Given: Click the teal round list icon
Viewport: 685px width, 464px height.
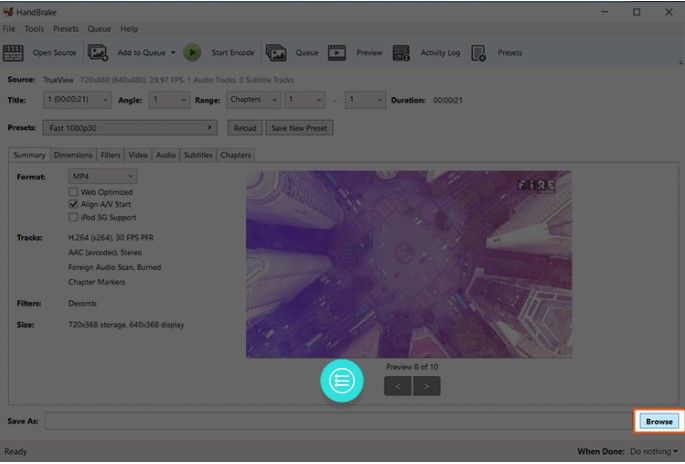Looking at the screenshot, I should coord(342,381).
